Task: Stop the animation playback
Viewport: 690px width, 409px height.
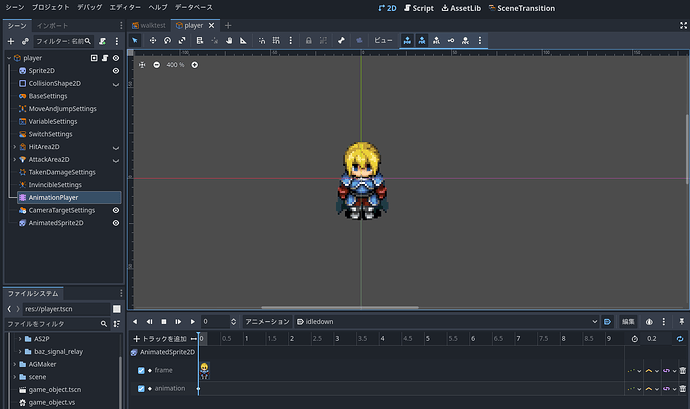Action: (164, 322)
